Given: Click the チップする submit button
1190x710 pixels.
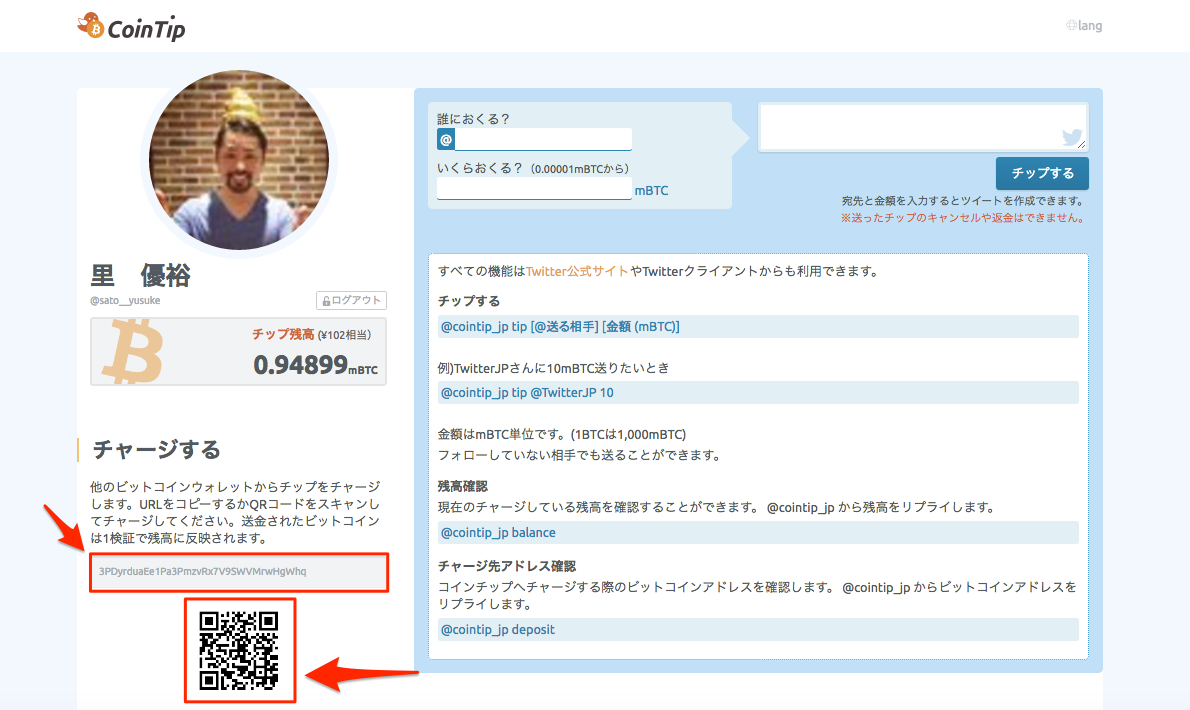Looking at the screenshot, I should click(x=1042, y=173).
